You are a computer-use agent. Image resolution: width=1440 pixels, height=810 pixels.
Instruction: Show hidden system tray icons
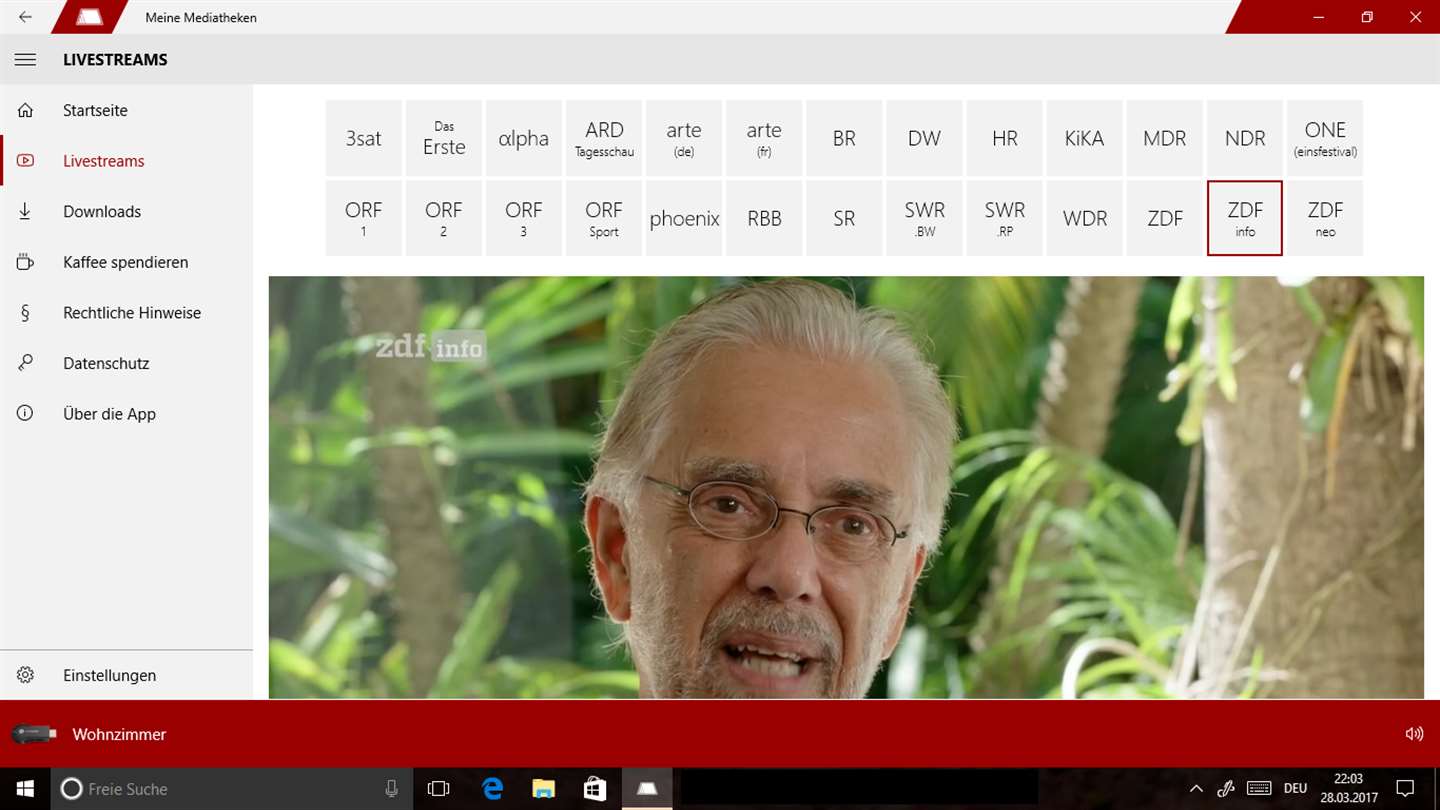[x=1196, y=789]
